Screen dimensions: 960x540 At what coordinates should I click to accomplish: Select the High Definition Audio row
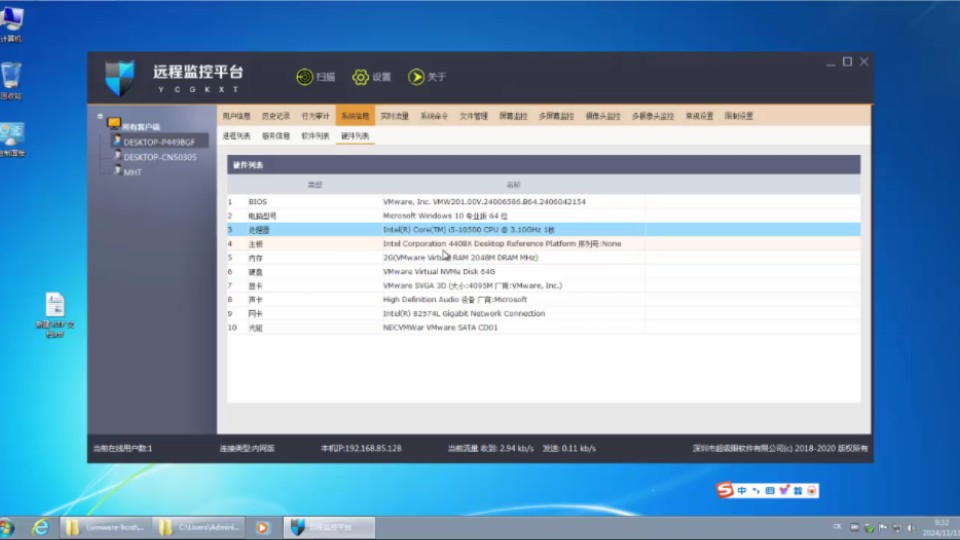[544, 299]
